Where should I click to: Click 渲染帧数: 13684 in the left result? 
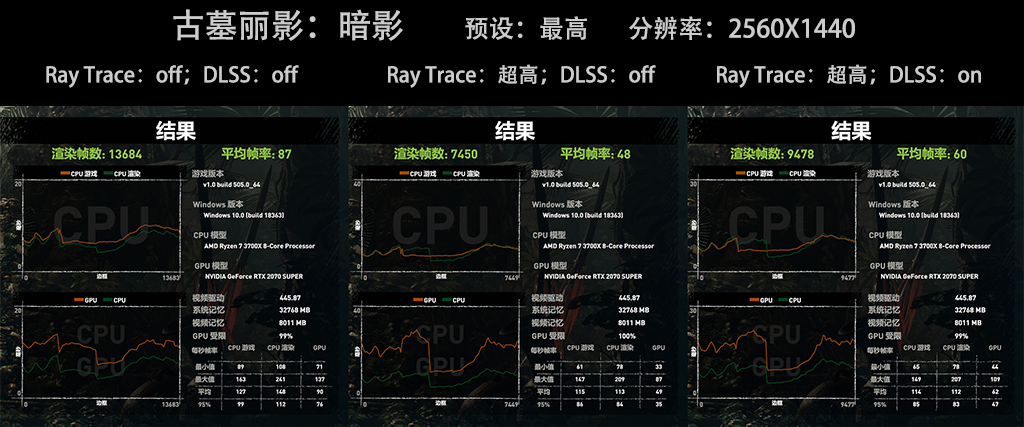pyautogui.click(x=97, y=154)
